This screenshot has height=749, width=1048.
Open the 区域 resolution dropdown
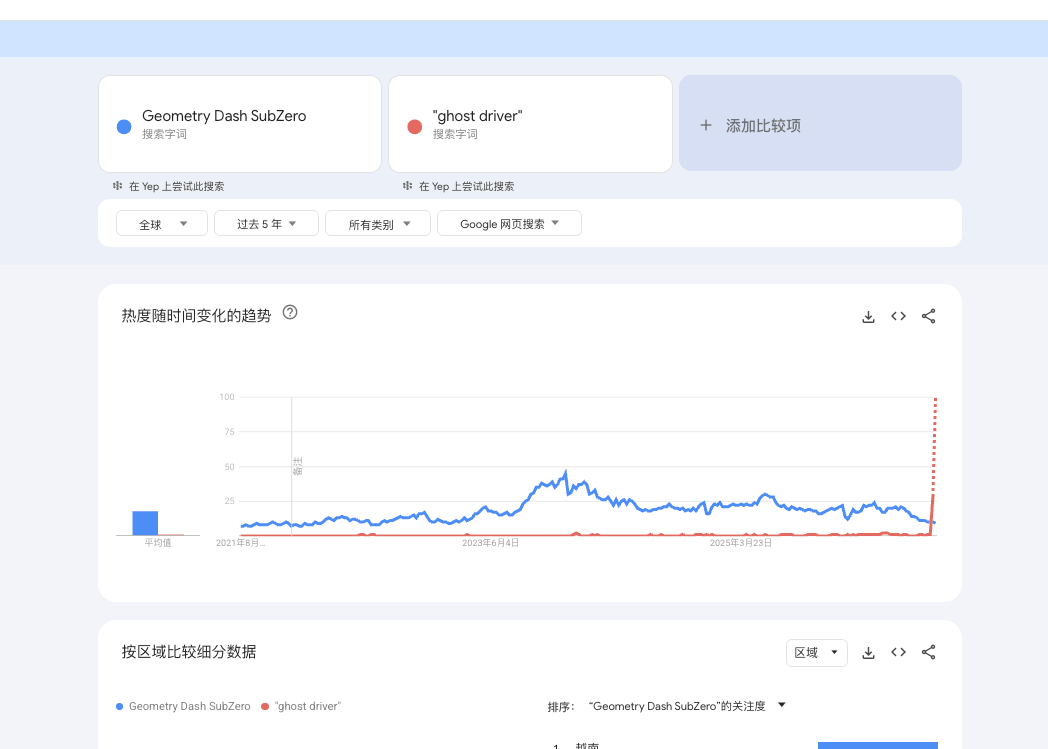tap(817, 653)
